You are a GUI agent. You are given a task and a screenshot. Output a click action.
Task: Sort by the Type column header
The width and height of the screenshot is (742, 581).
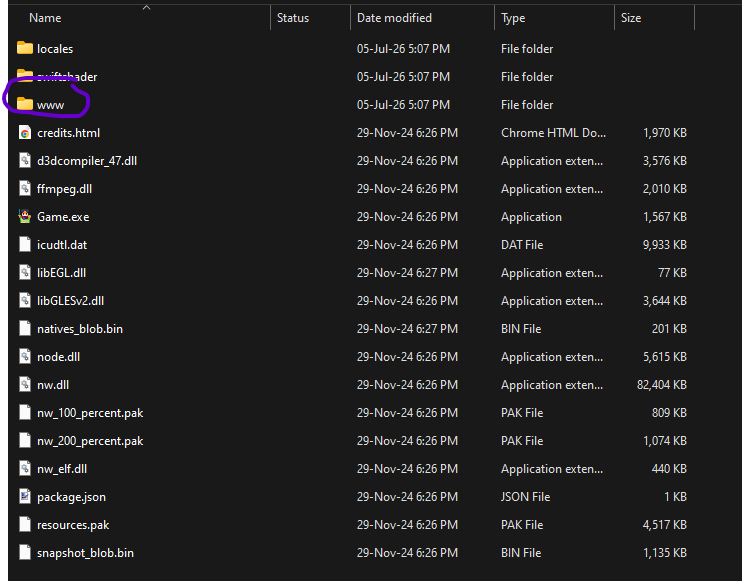coord(513,18)
